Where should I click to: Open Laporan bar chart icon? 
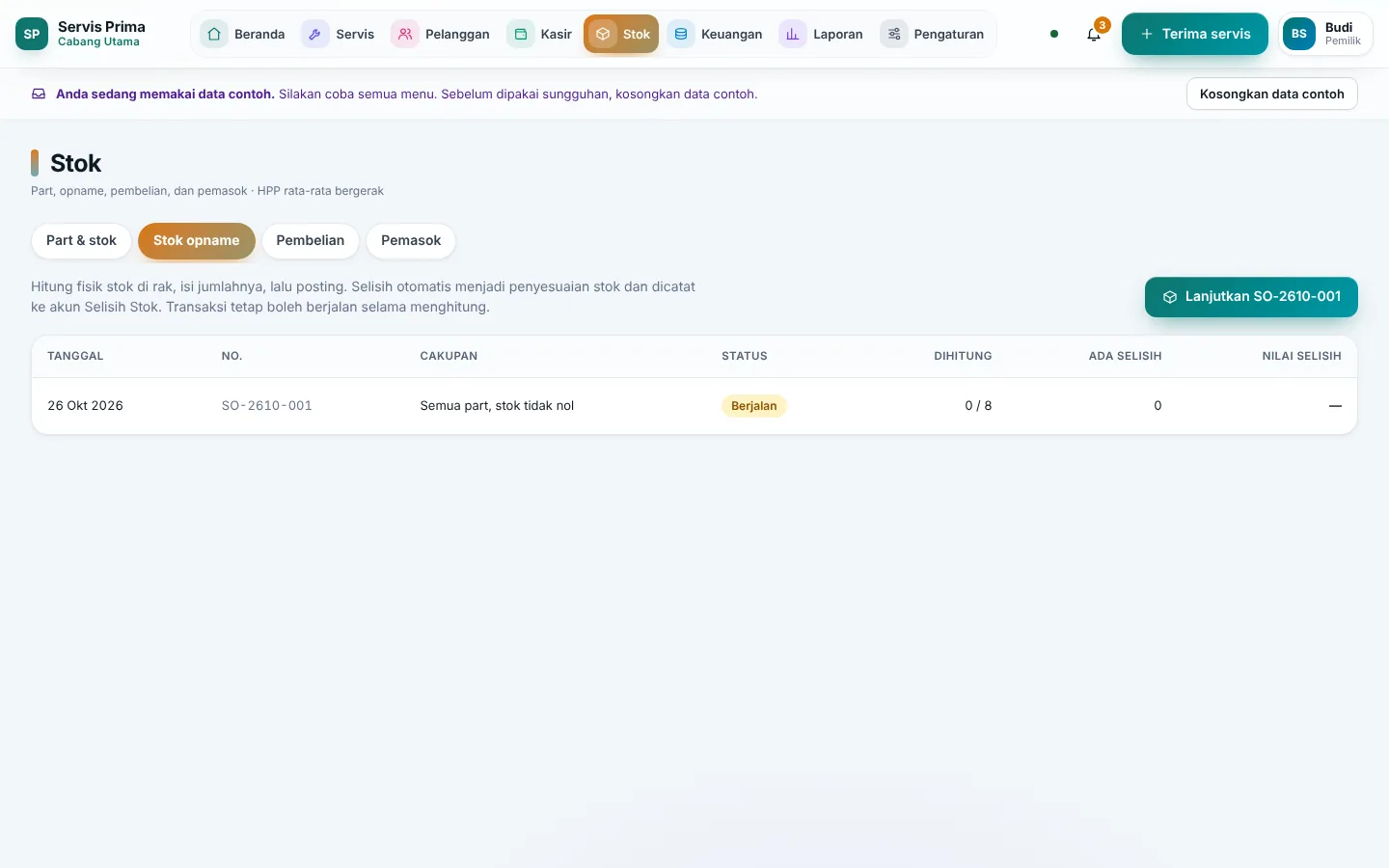(793, 34)
